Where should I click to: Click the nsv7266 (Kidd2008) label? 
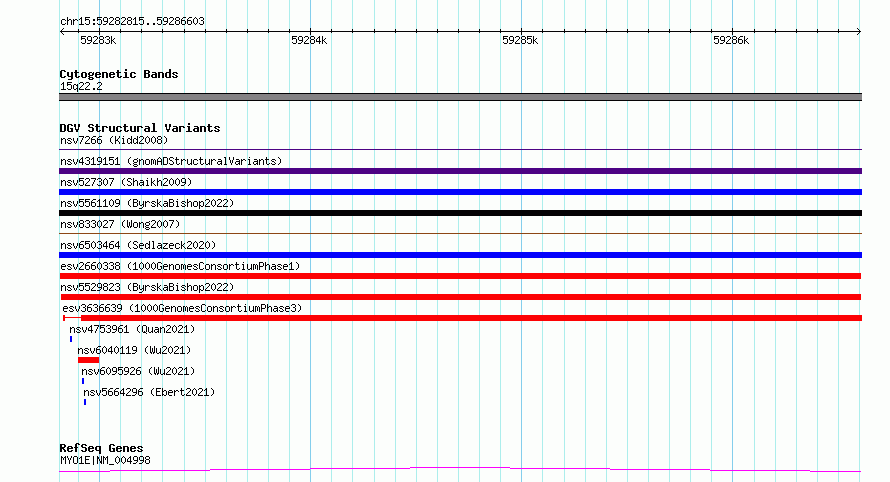[x=114, y=140]
